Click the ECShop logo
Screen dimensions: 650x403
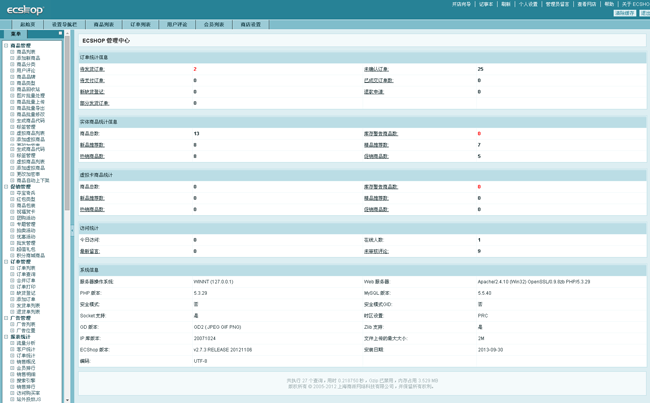[25, 9]
